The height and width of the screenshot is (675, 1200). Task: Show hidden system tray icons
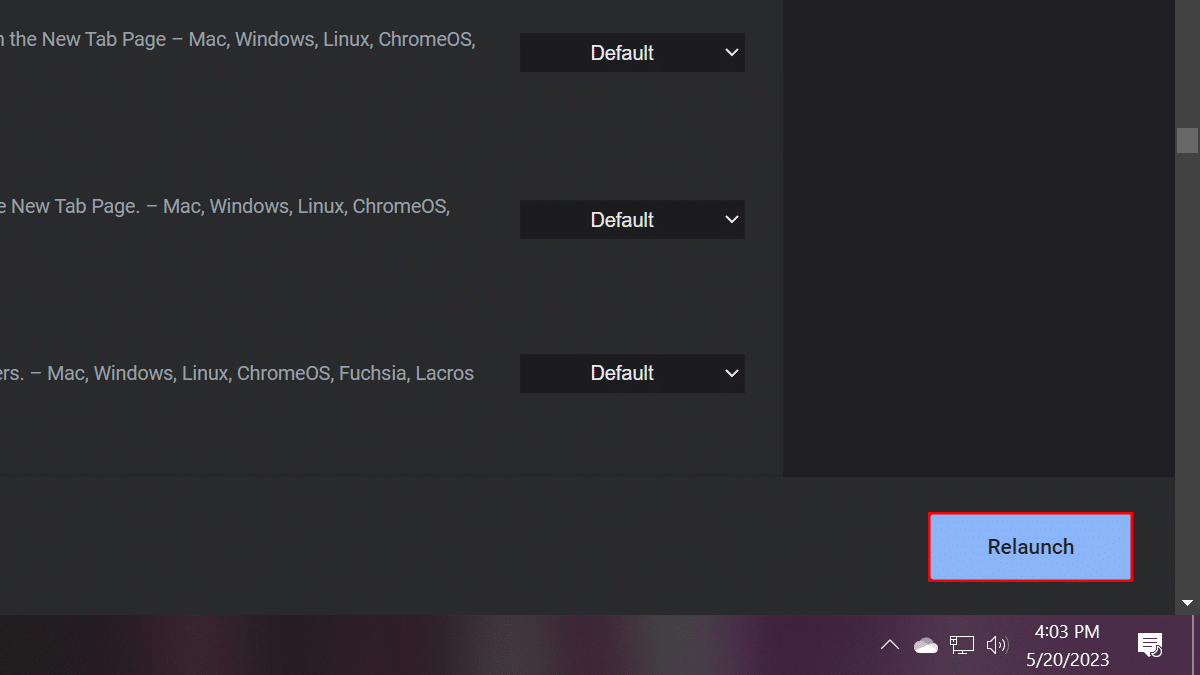(889, 645)
